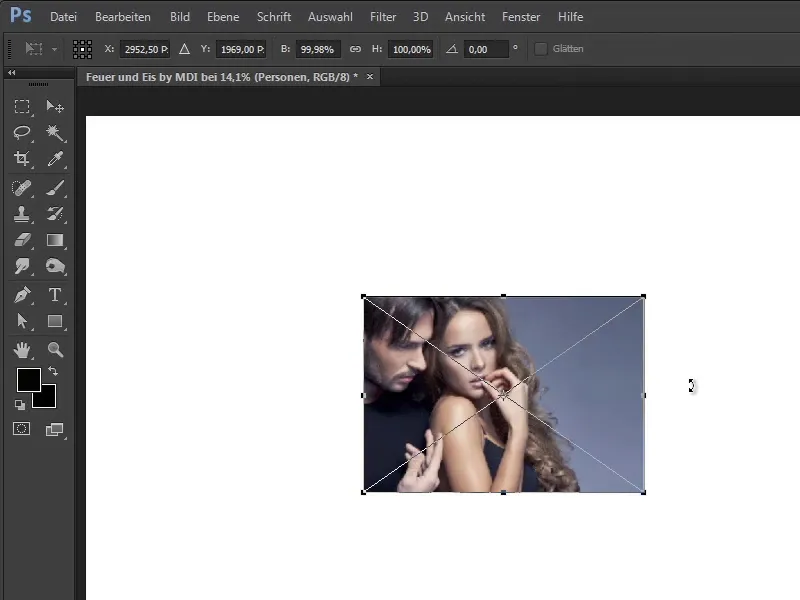Open the Filter menu
The width and height of the screenshot is (800, 600).
pos(383,16)
